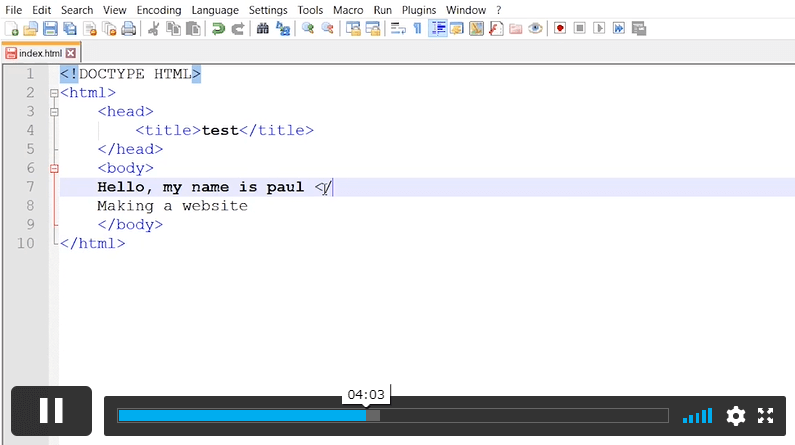The image size is (795, 445).
Task: Enter fullscreen video mode
Action: coord(766,416)
